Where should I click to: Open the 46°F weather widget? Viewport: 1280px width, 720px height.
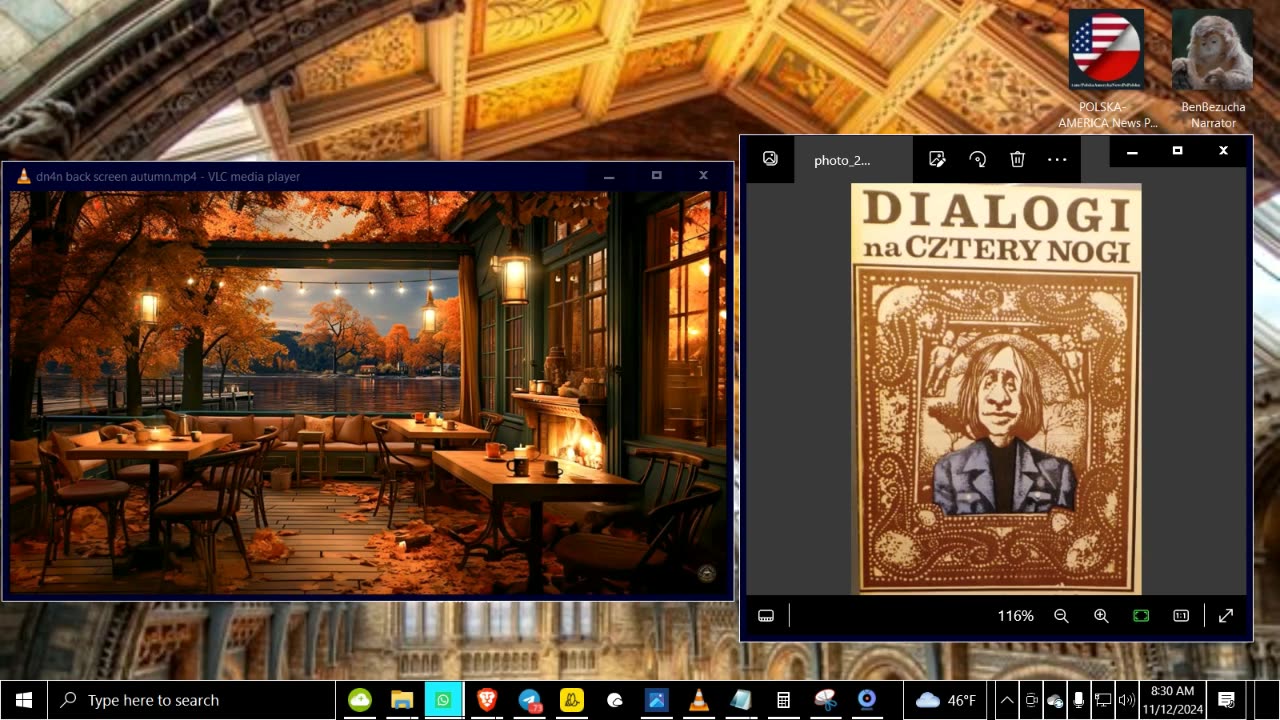[x=946, y=700]
